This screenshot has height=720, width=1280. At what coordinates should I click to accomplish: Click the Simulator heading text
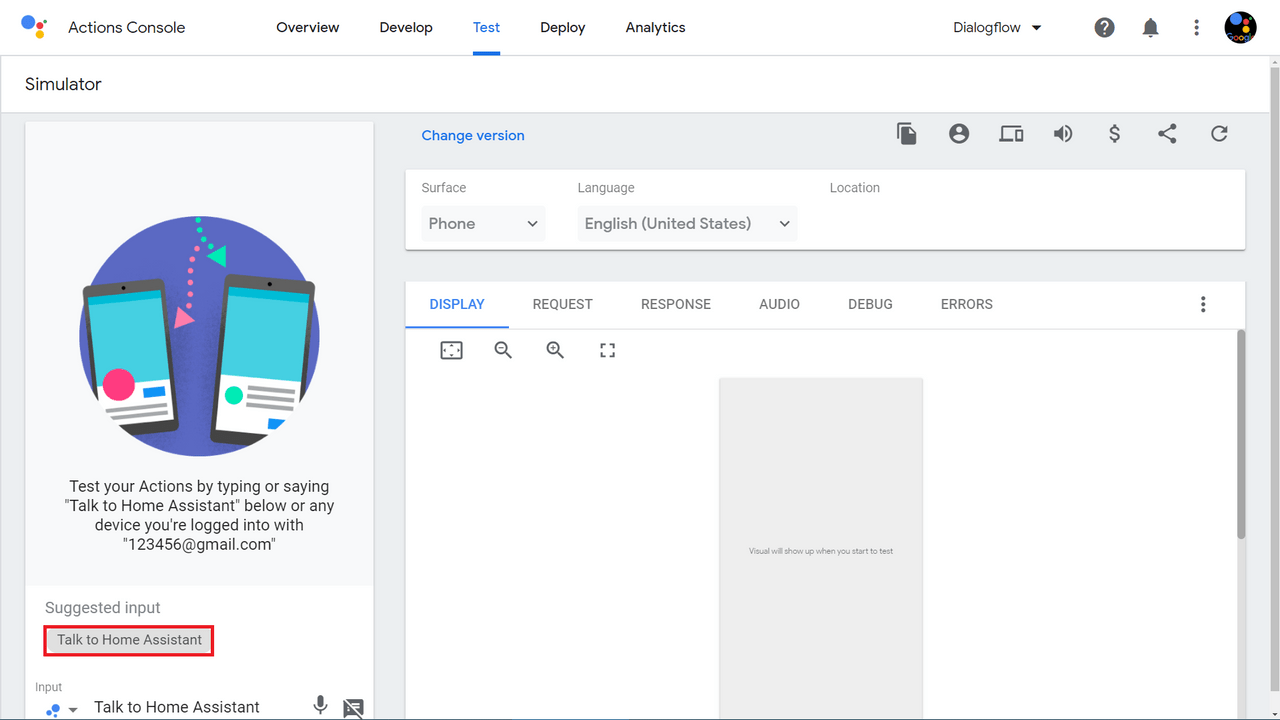click(63, 84)
